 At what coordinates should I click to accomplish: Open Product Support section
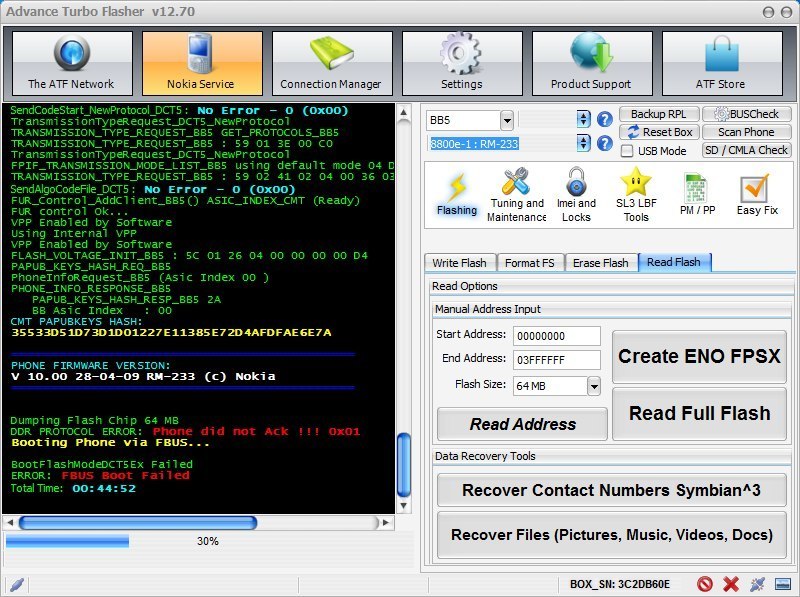point(591,63)
